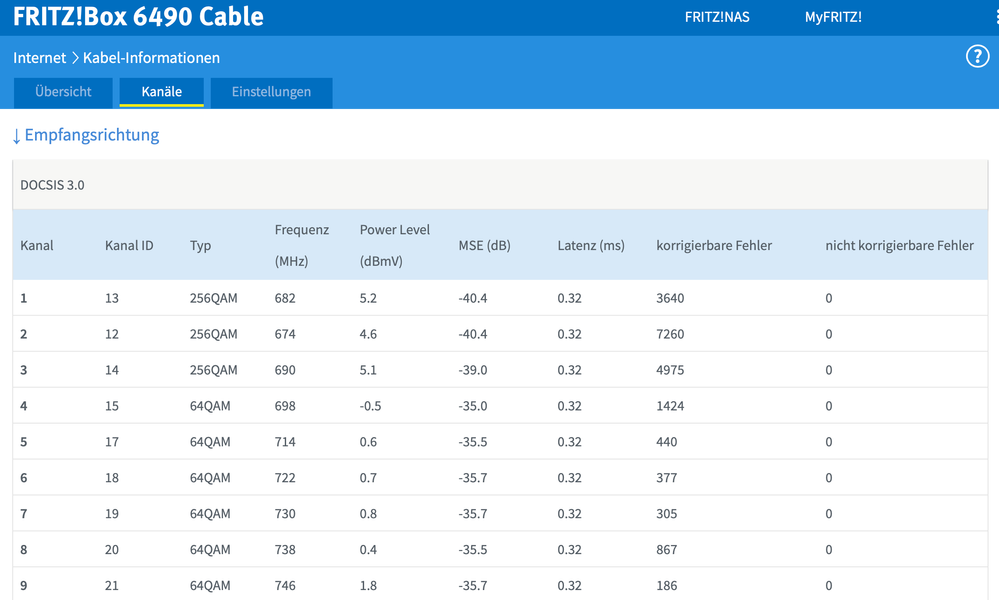Click the FRITZ!Box 6490 Cable title
Screen dimensions: 999x600
pos(138,17)
